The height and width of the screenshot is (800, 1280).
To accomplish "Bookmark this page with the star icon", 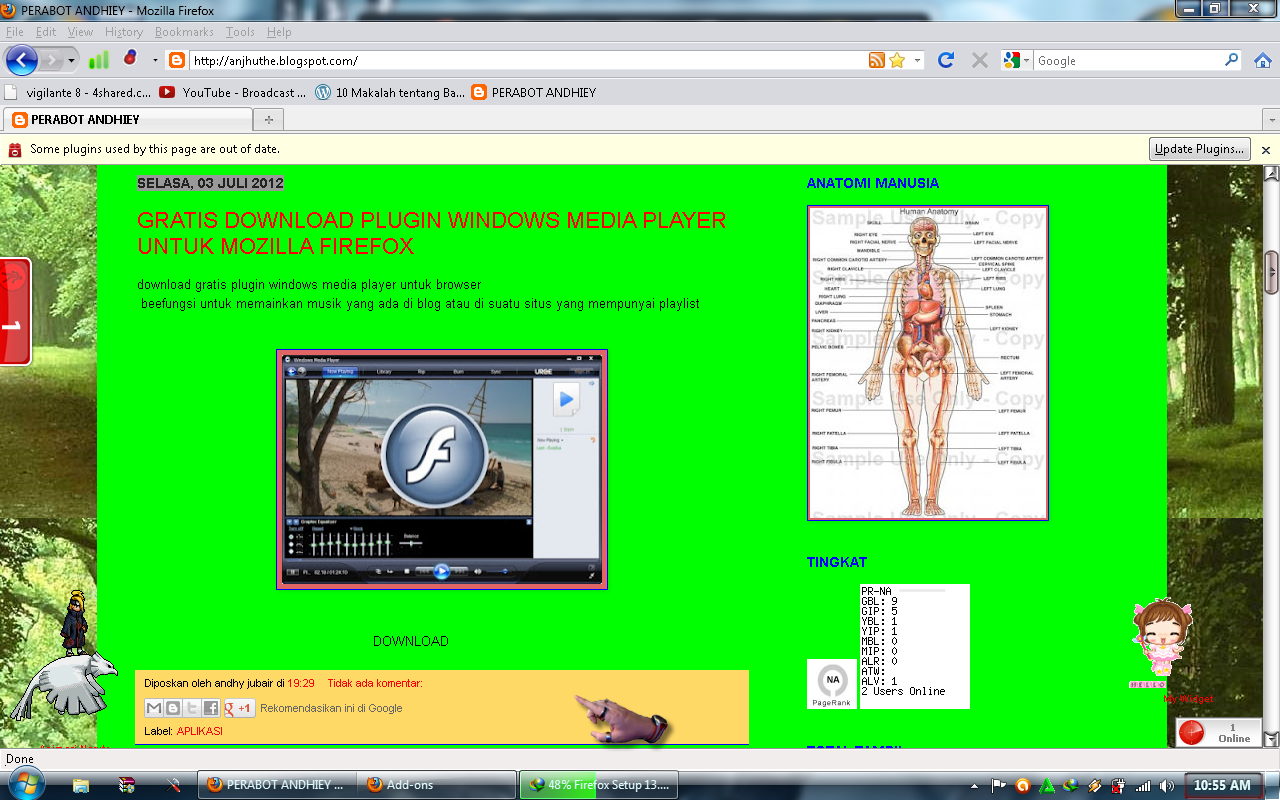I will [x=897, y=60].
